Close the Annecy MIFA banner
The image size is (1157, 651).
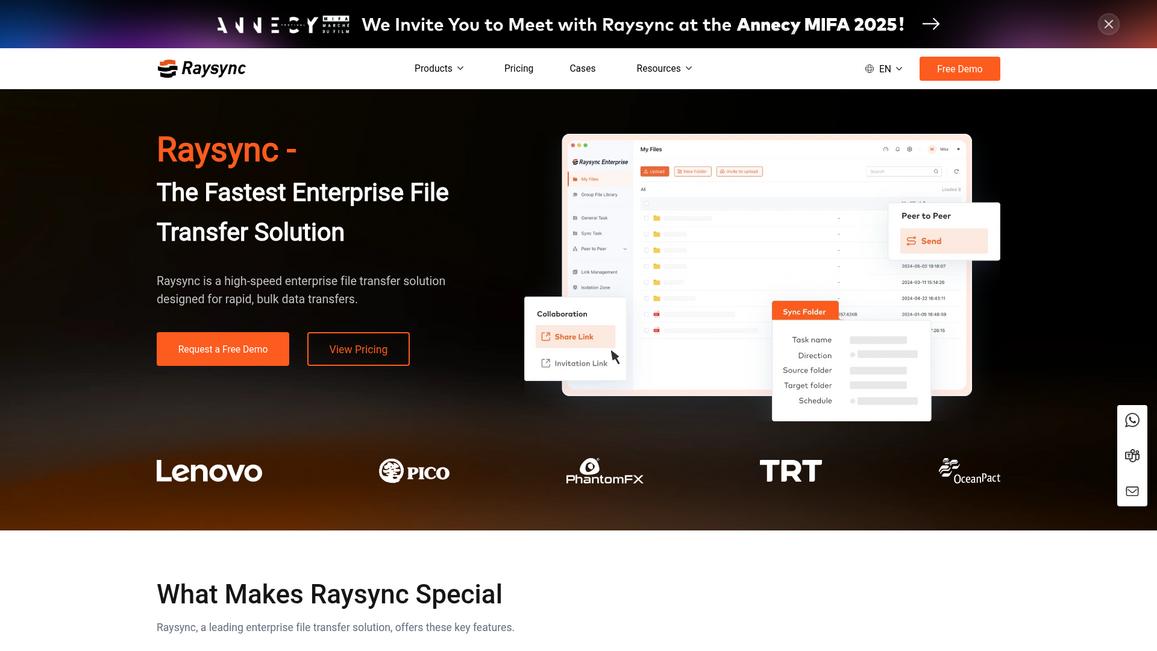(x=1108, y=24)
